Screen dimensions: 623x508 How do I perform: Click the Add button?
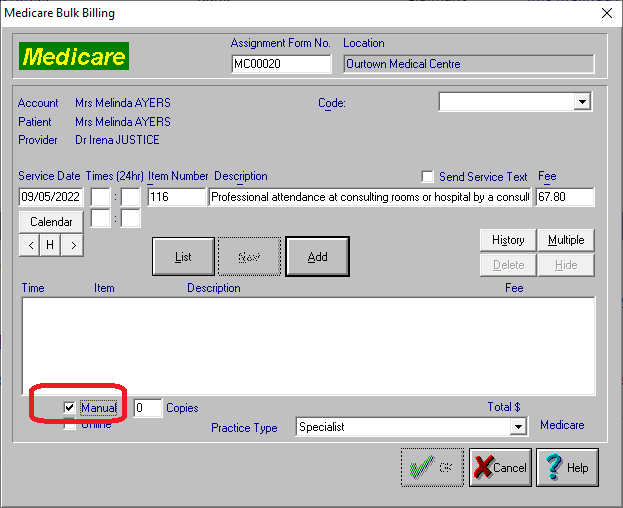coord(317,257)
